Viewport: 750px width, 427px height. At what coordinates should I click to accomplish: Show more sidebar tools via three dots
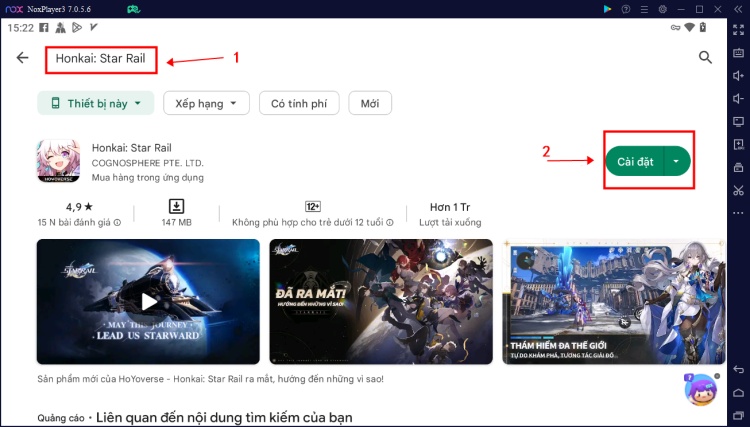(738, 213)
